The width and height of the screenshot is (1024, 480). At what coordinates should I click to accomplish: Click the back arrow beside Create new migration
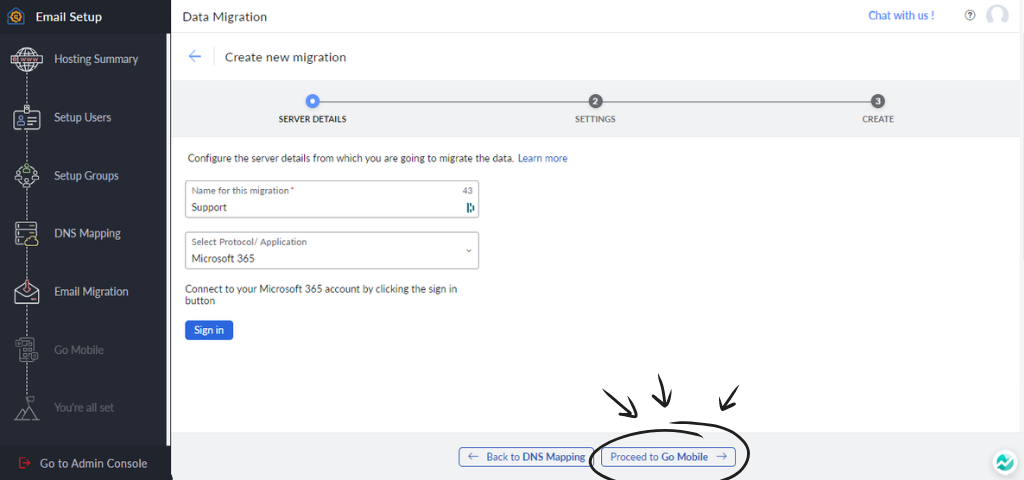(x=195, y=57)
